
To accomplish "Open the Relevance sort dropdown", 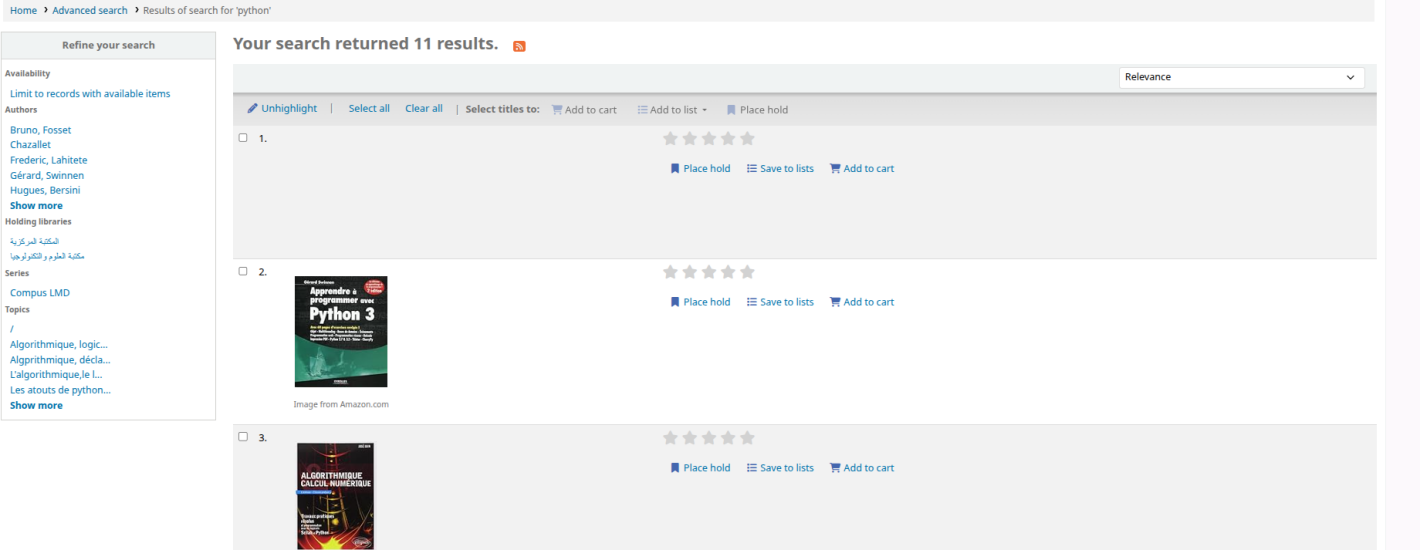I will (x=1241, y=77).
